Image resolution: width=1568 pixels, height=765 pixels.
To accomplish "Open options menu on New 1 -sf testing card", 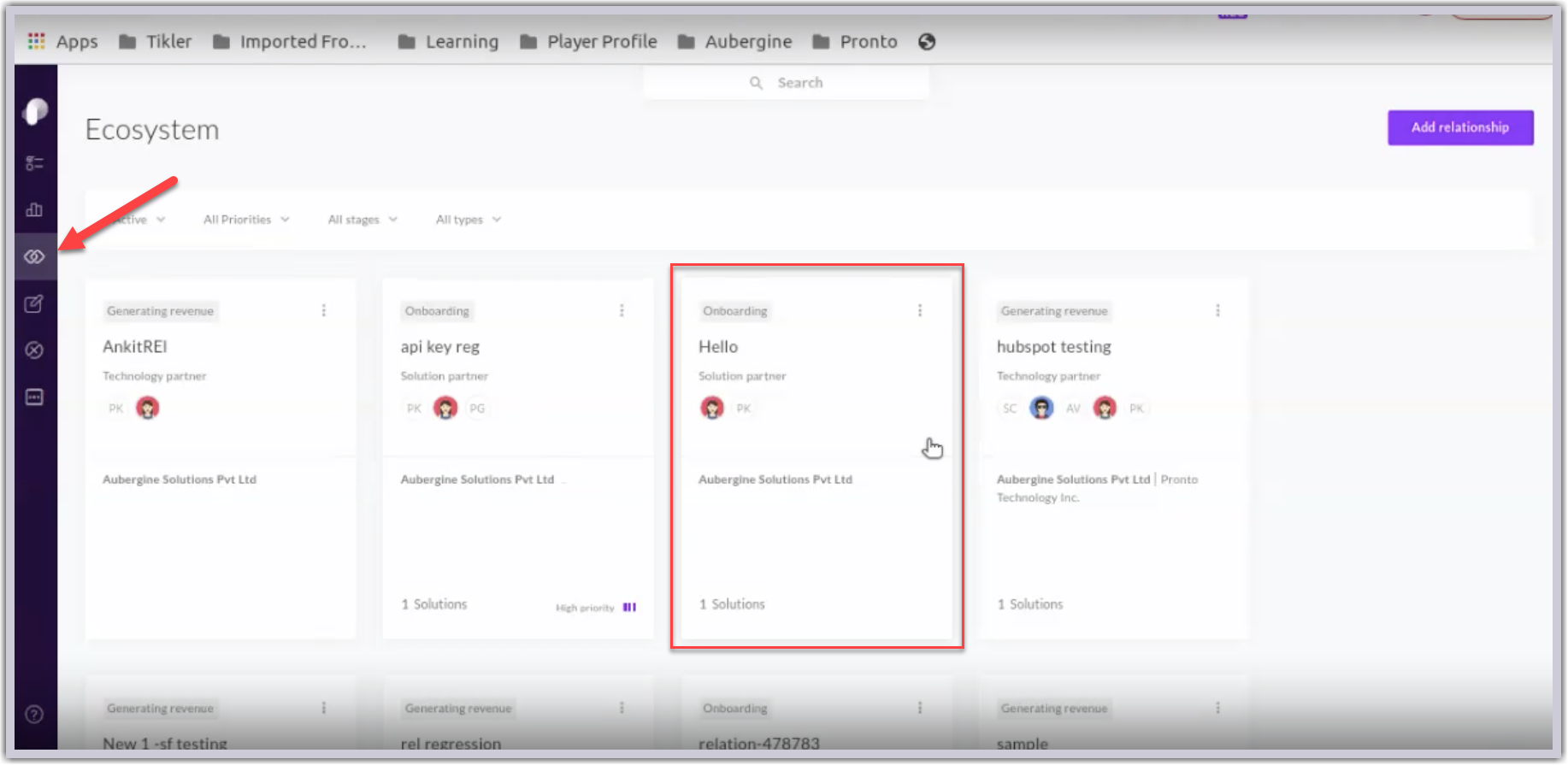I will point(323,708).
